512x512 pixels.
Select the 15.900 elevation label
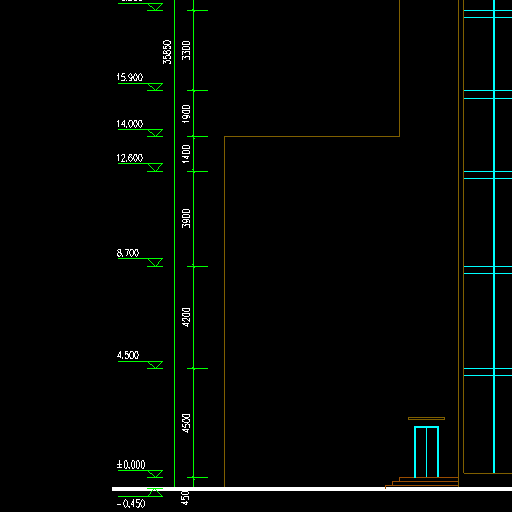point(130,77)
